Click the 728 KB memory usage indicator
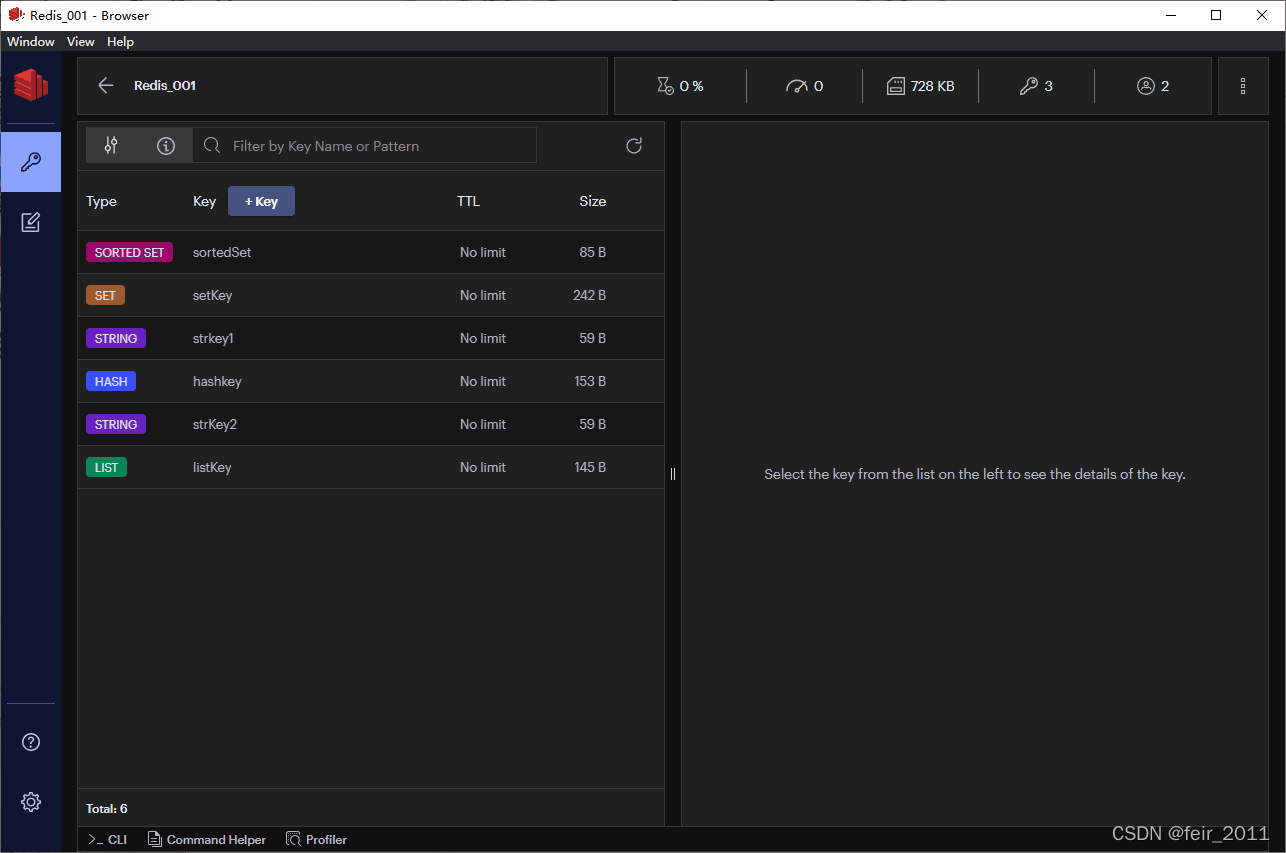The image size is (1286, 853). tap(921, 86)
